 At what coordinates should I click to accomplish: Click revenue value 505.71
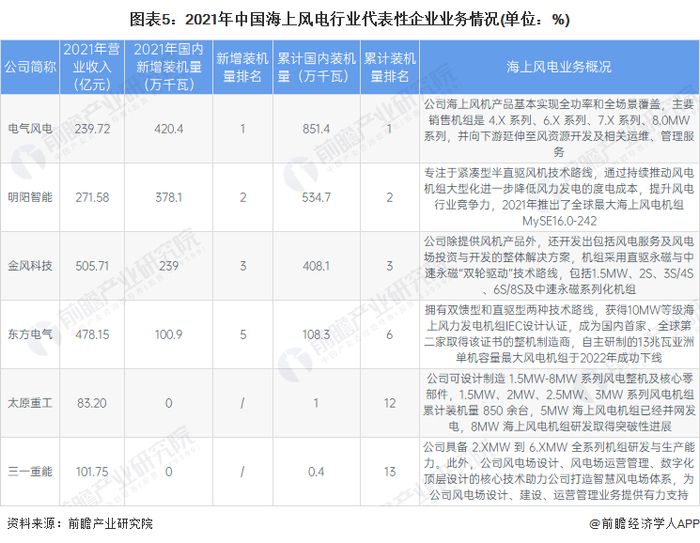92,266
